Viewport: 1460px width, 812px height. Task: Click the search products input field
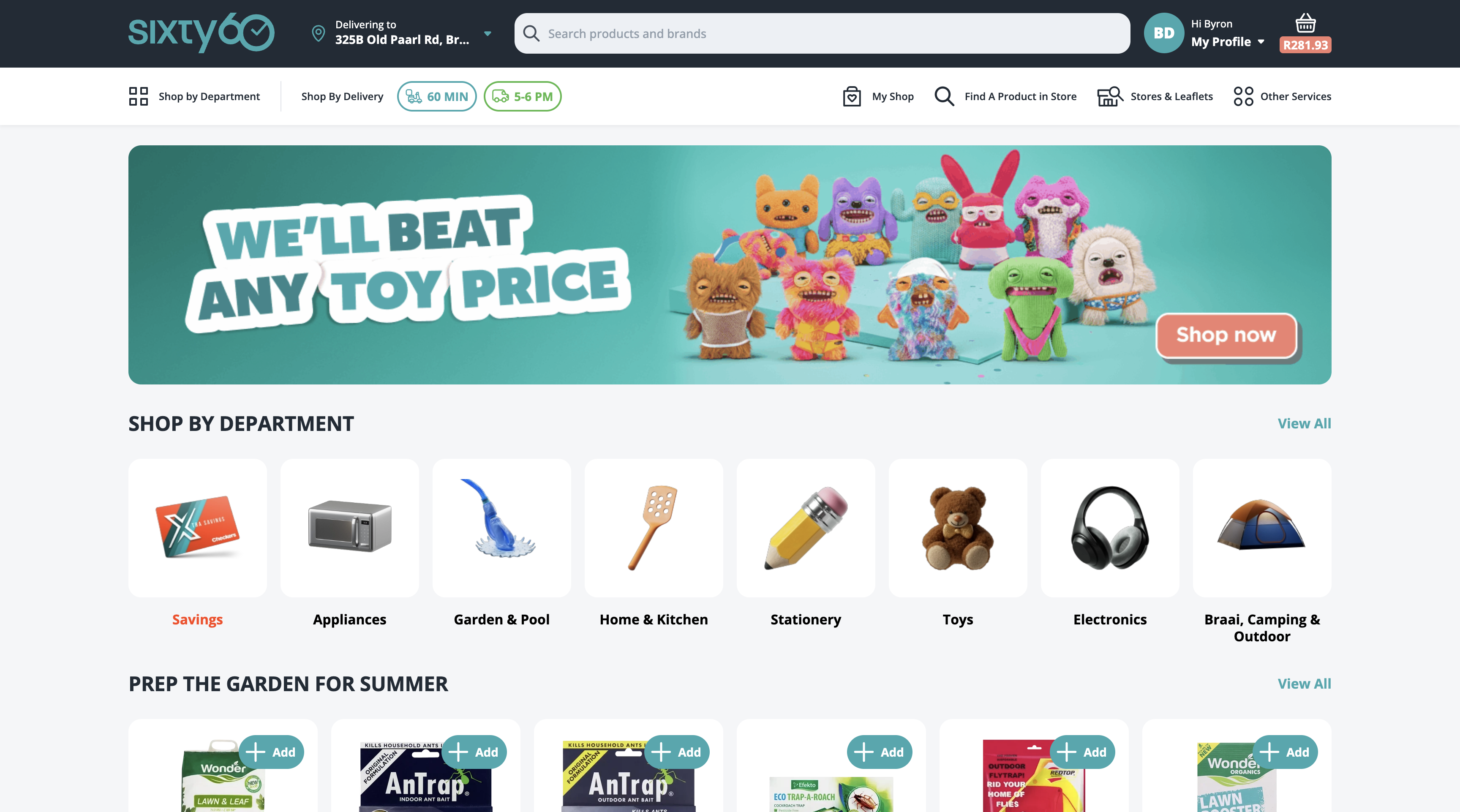(823, 33)
